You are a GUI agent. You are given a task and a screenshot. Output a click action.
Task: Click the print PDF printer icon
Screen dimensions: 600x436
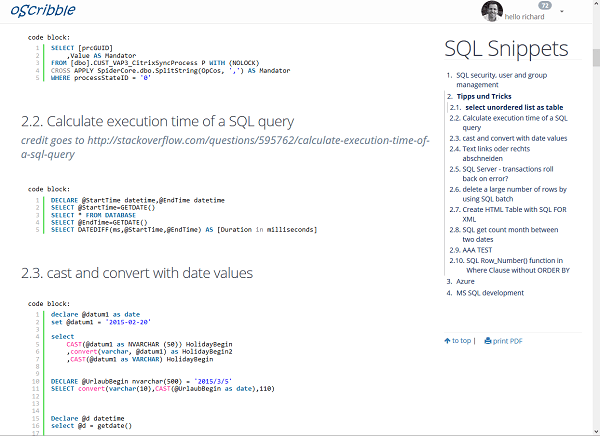(x=488, y=341)
